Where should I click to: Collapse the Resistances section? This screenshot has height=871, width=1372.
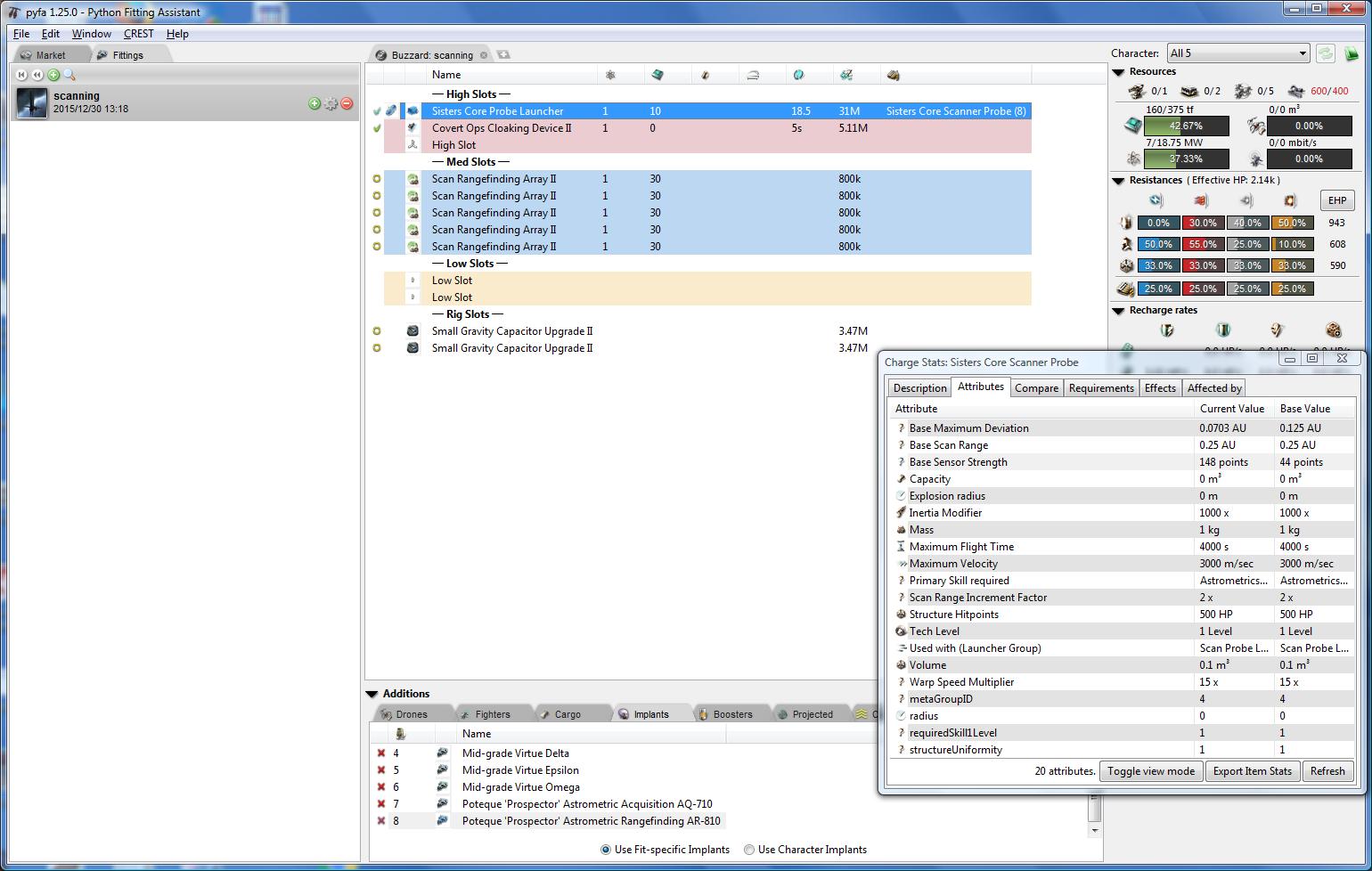coord(1119,181)
